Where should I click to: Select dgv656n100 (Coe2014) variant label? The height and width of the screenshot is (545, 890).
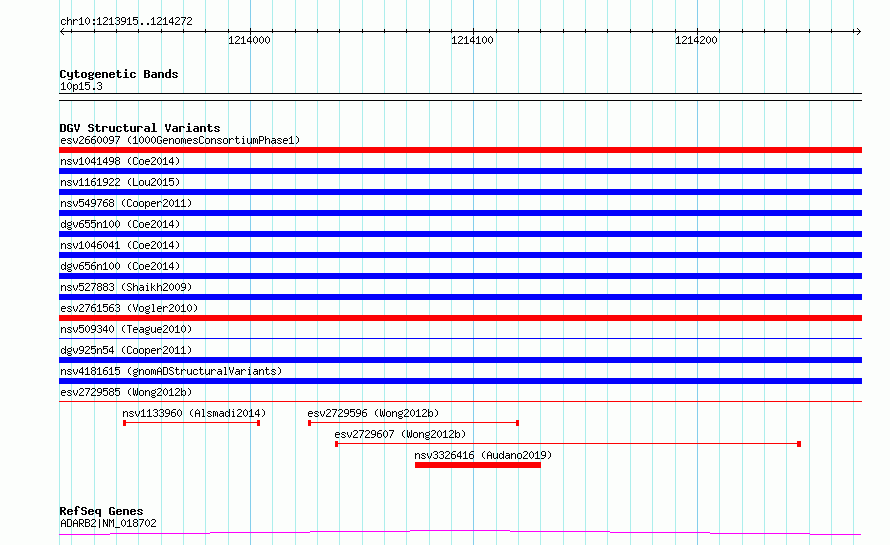120,266
